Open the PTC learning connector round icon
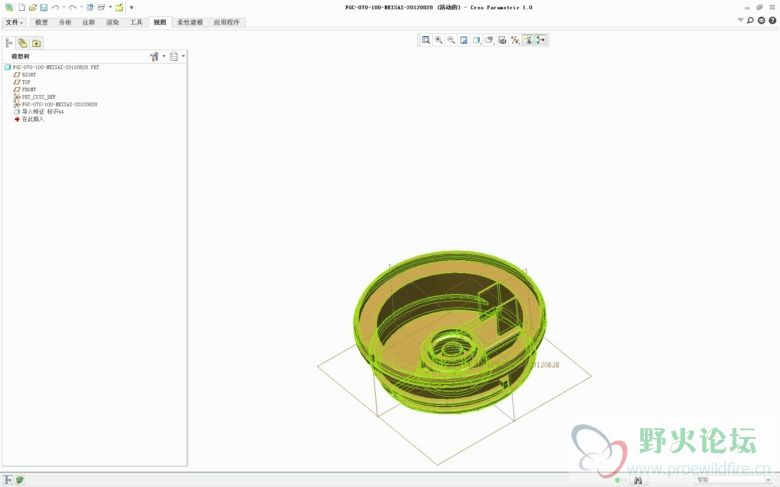Screen dimensions: 780x487 click(761, 20)
